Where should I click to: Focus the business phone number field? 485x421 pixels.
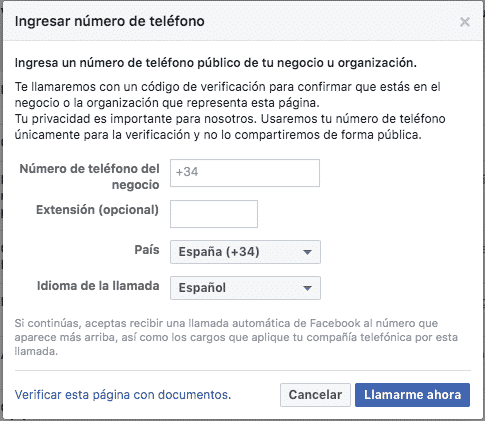(x=245, y=173)
